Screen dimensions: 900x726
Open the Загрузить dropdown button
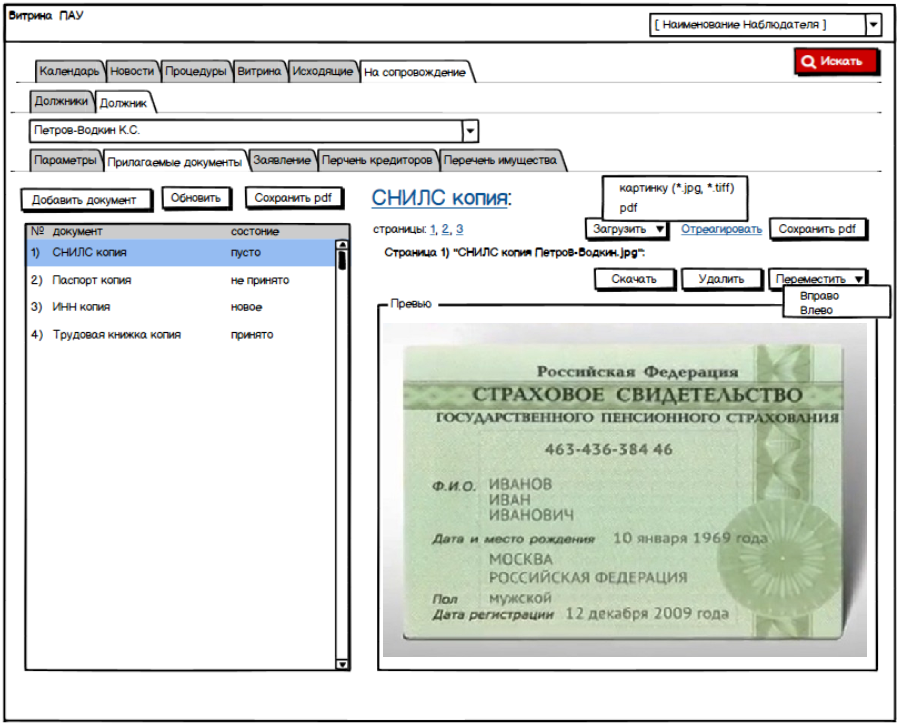click(627, 229)
